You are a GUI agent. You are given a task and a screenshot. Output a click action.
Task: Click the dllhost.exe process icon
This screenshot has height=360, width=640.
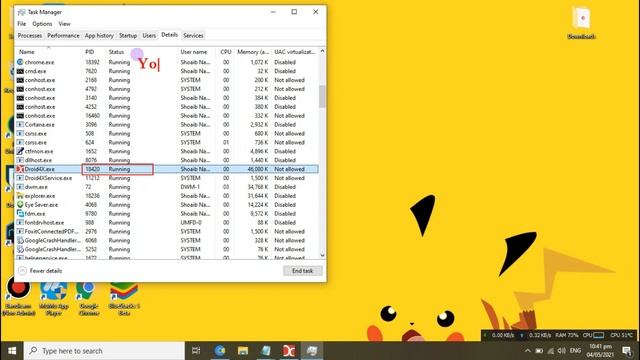20,160
